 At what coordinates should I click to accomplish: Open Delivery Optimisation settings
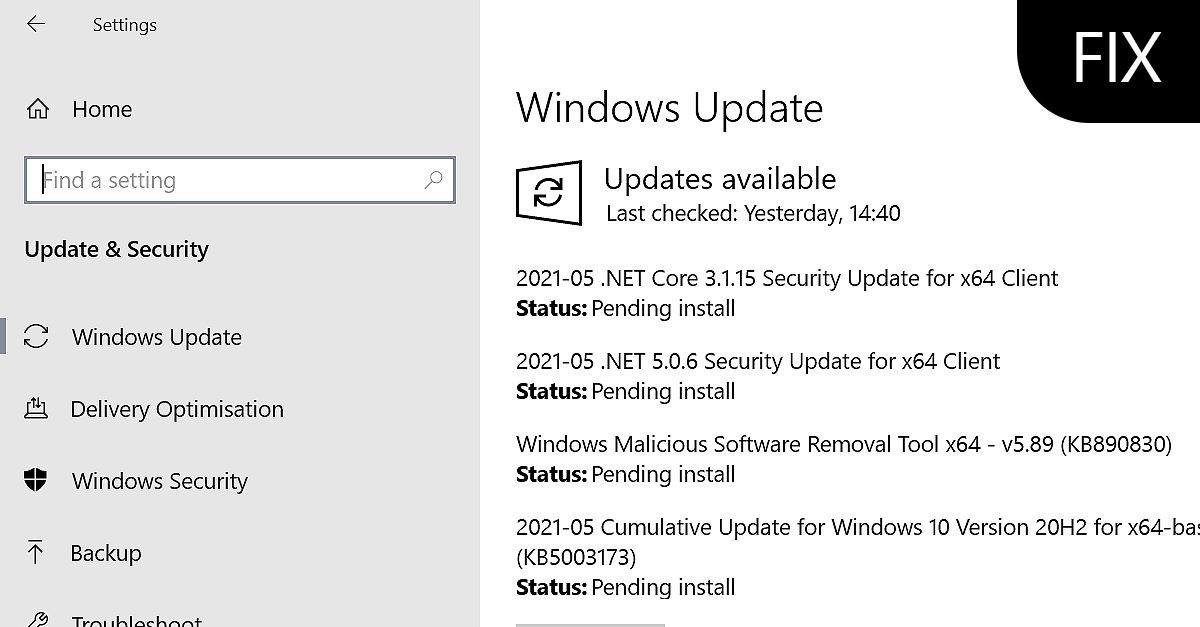pyautogui.click(x=176, y=409)
